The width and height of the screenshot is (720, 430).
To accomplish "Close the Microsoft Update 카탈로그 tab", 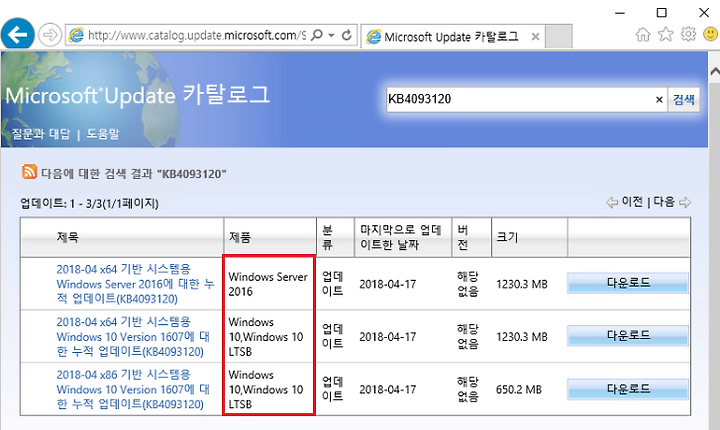I will [535, 37].
